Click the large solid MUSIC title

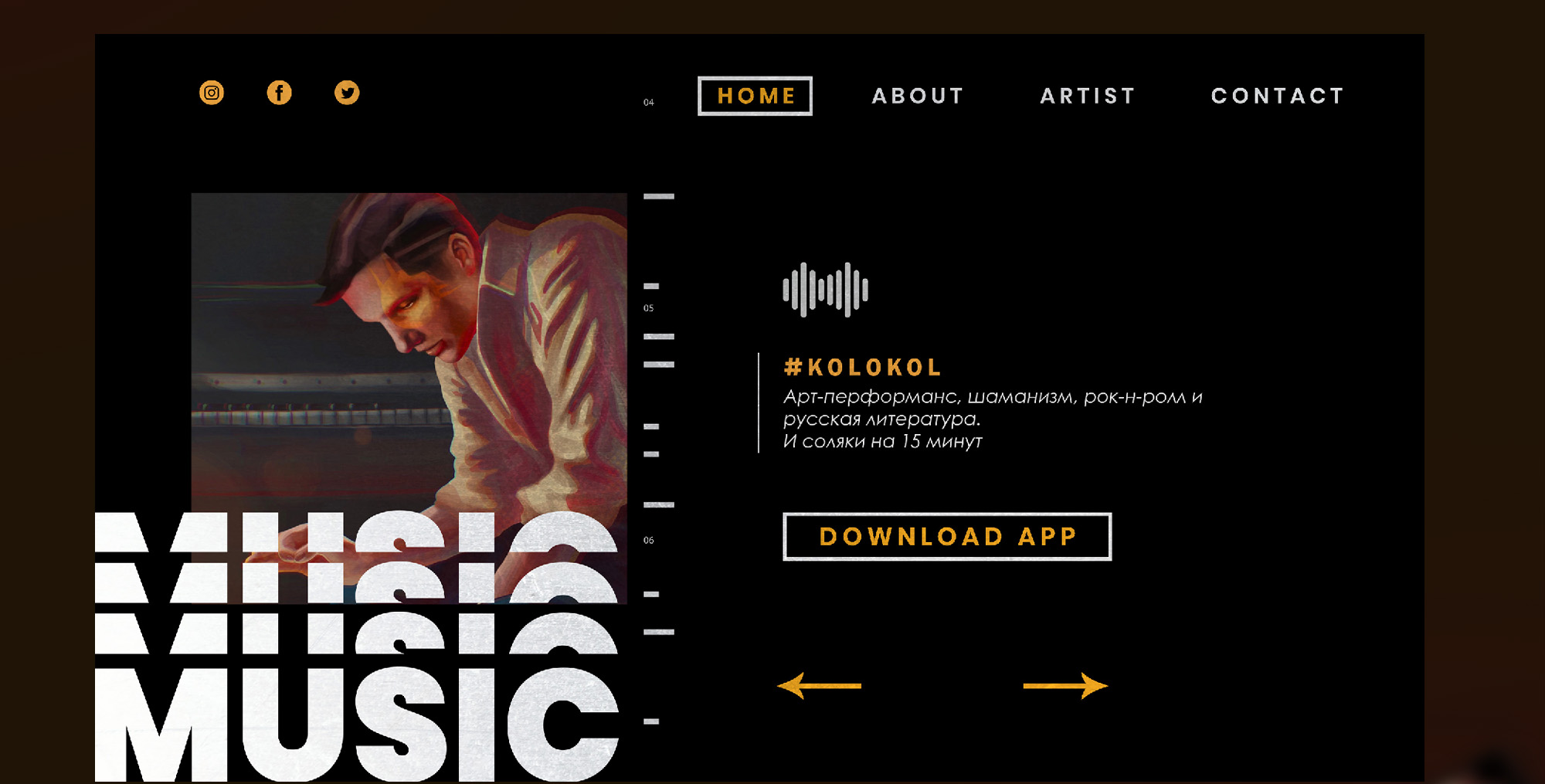click(x=357, y=725)
